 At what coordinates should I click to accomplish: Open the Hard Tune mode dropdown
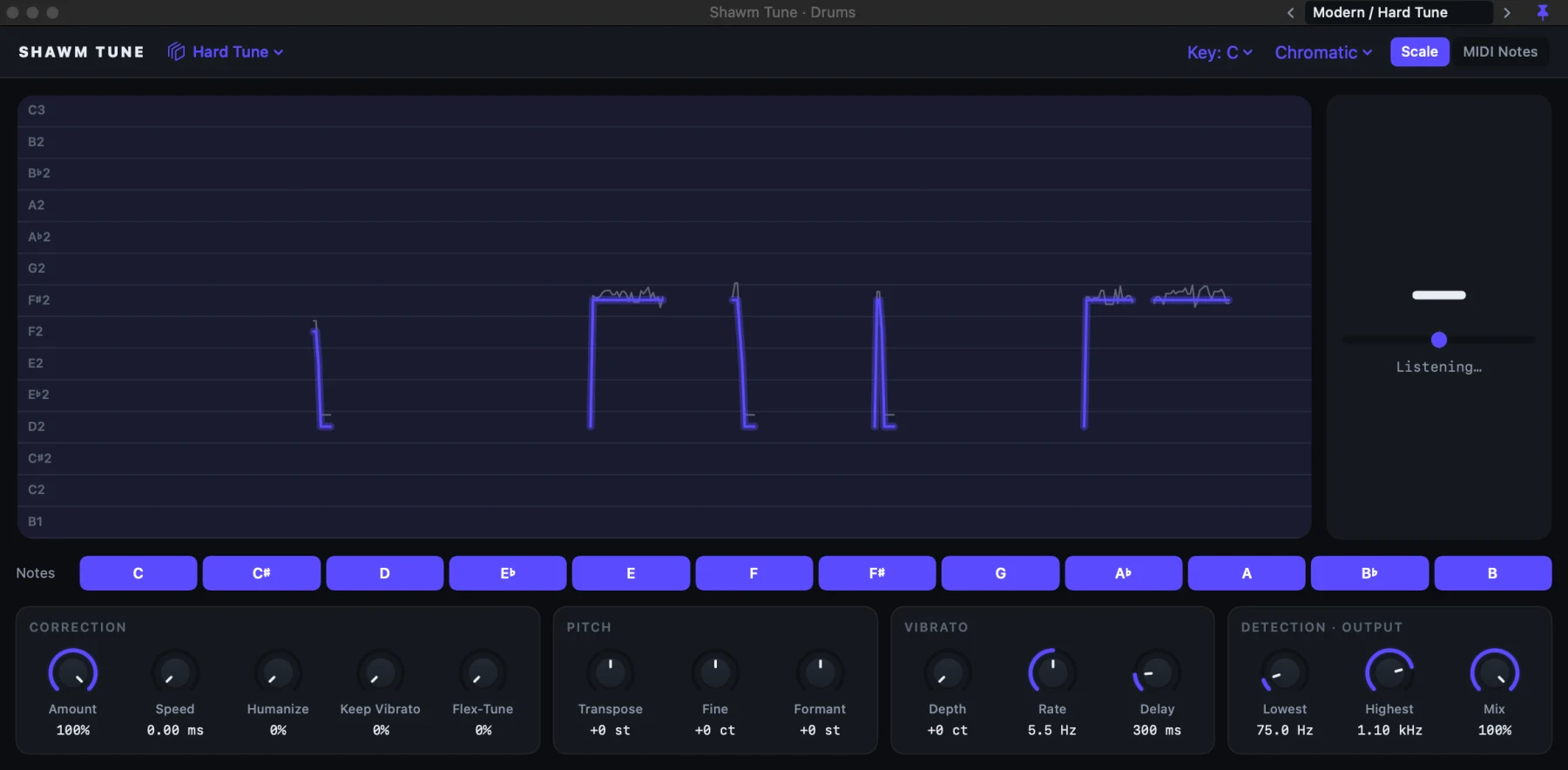[x=226, y=52]
